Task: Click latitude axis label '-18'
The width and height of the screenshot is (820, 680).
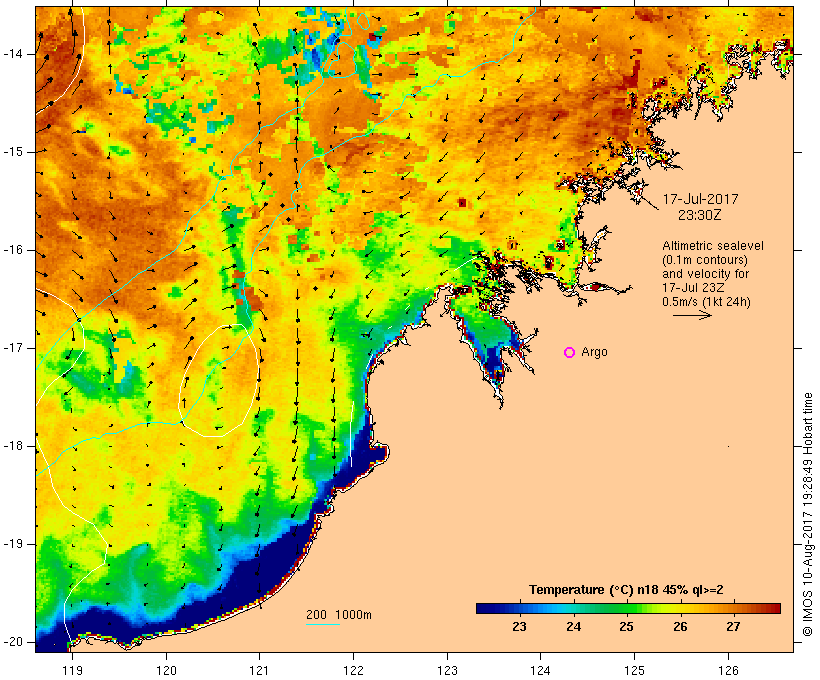Action: [12, 446]
